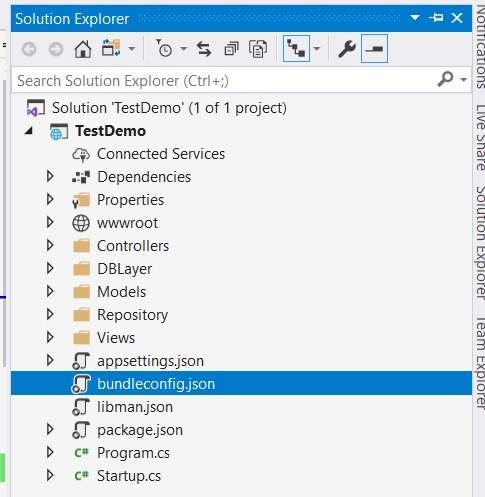
Task: Select libman.json file
Action: click(135, 407)
